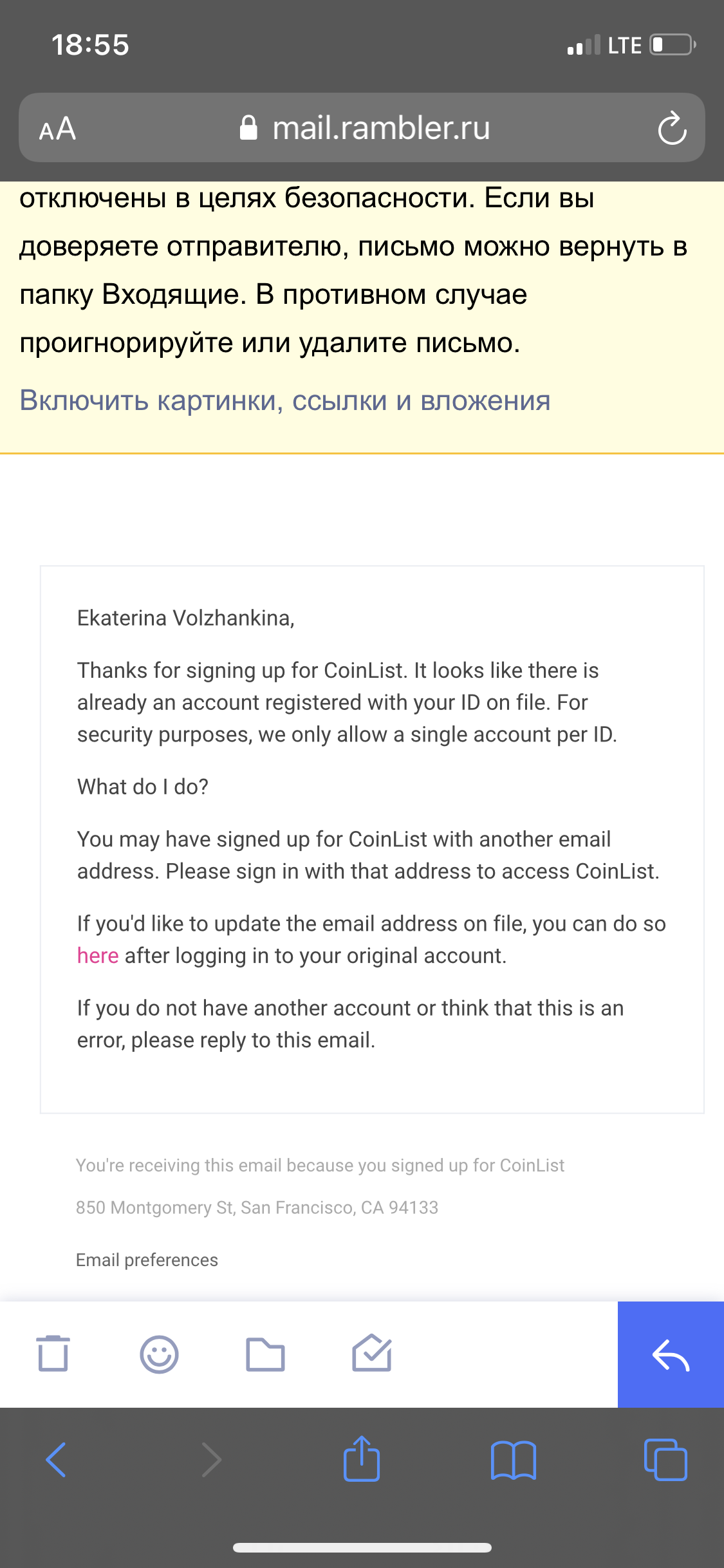Open the pink 'here' link

coord(98,956)
